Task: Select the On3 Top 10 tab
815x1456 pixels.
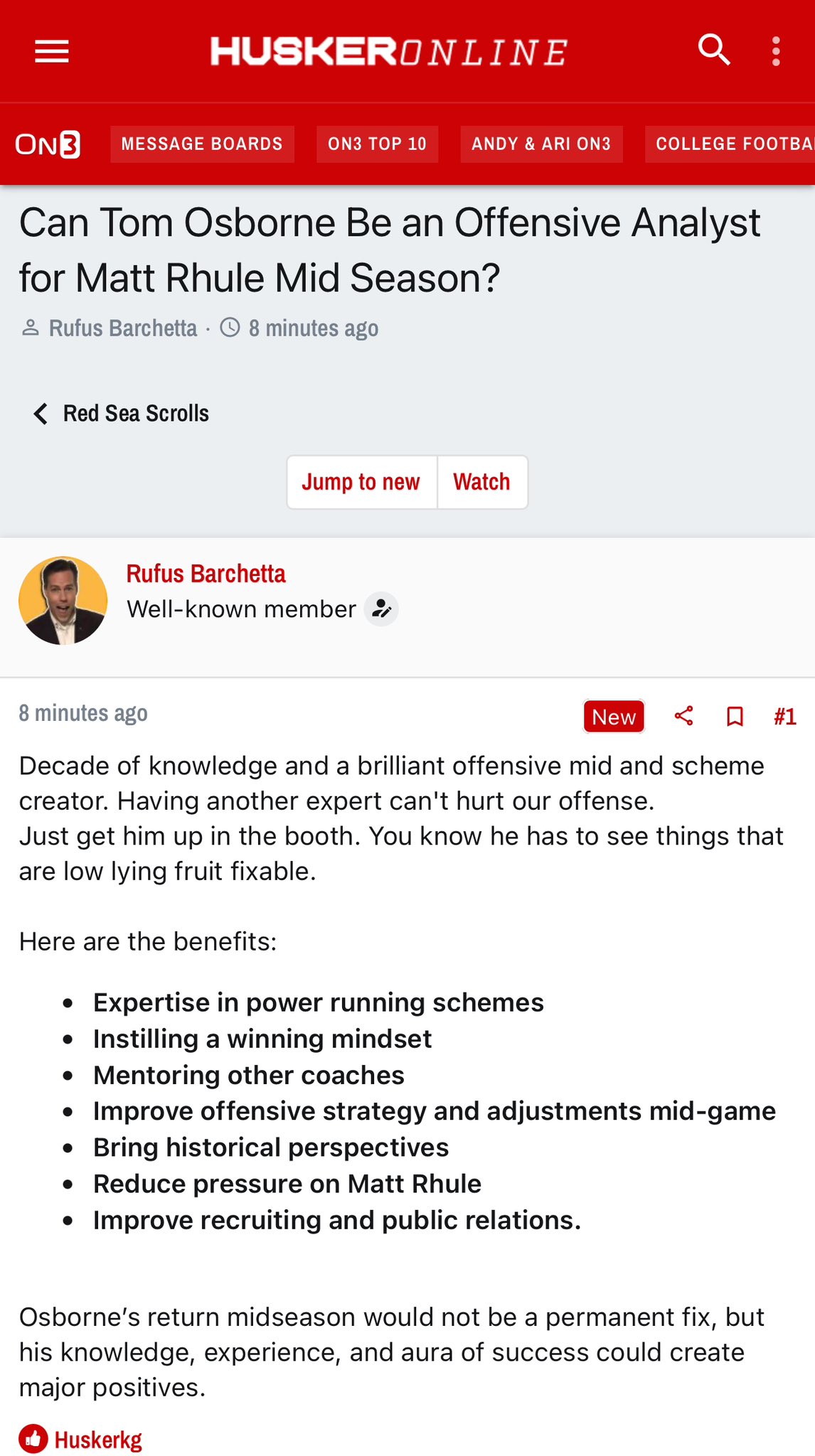Action: point(377,144)
